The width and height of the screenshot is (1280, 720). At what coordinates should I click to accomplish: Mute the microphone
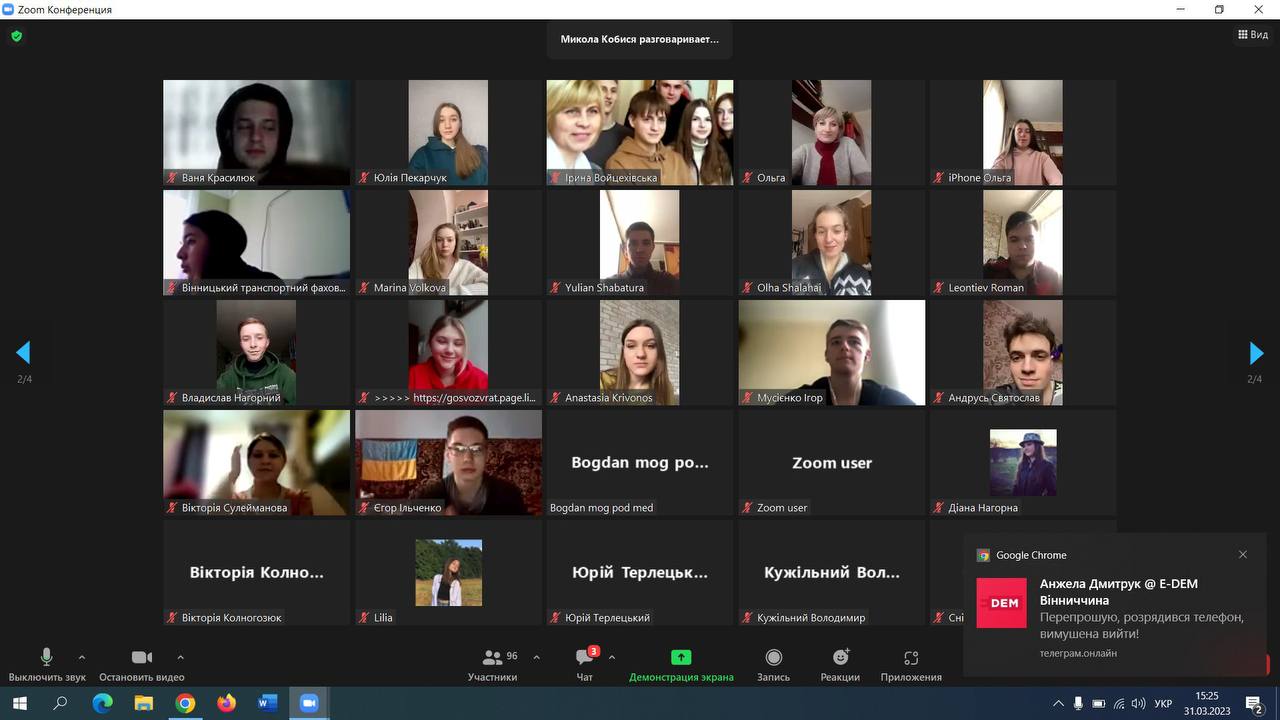click(x=46, y=657)
